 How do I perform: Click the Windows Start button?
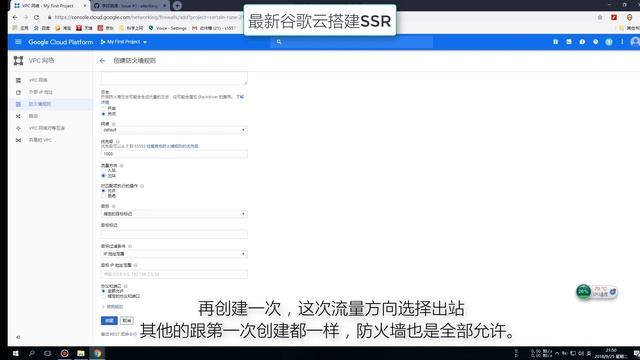point(15,353)
